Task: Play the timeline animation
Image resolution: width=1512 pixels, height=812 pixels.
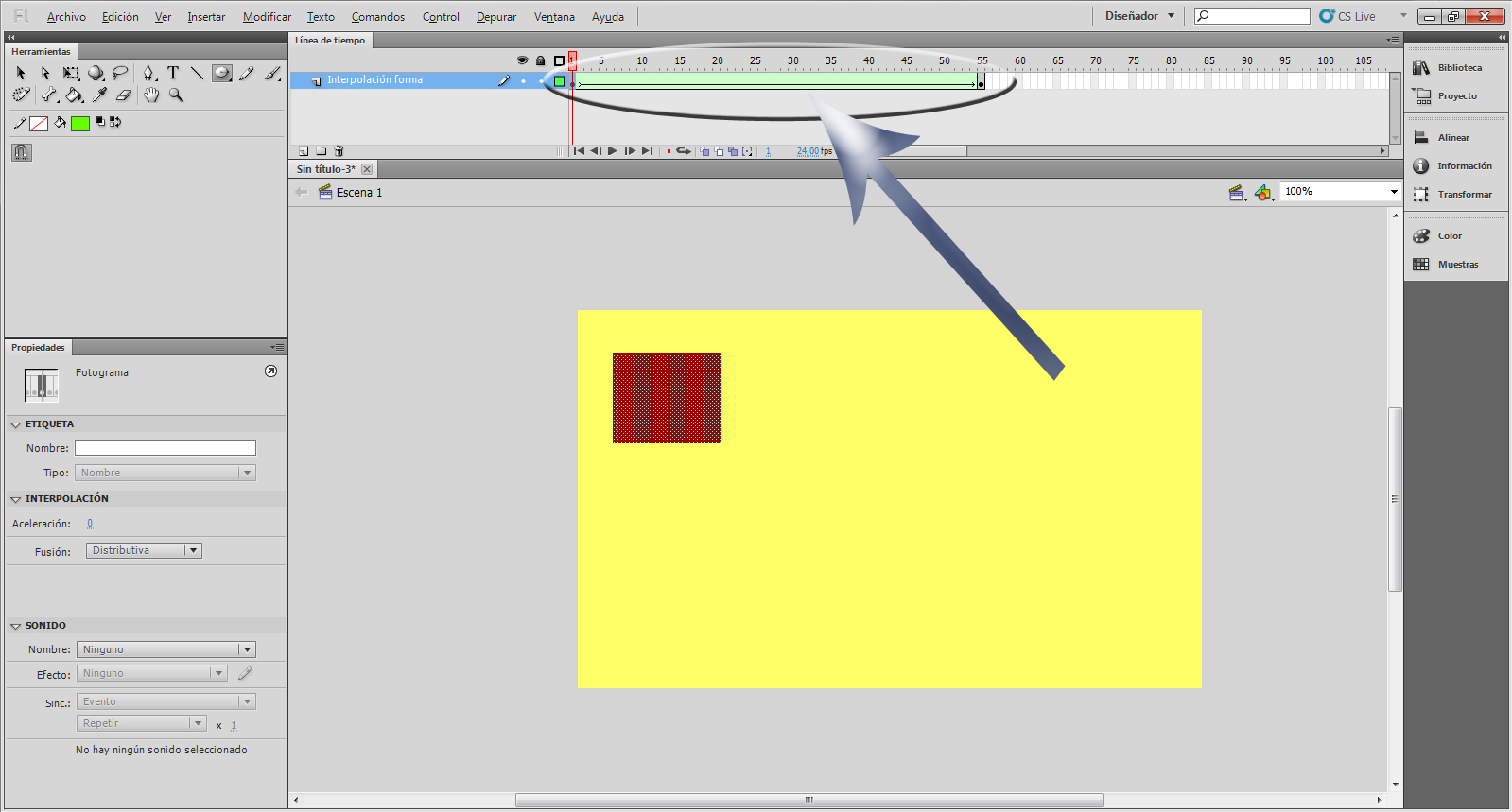Action: tap(613, 151)
